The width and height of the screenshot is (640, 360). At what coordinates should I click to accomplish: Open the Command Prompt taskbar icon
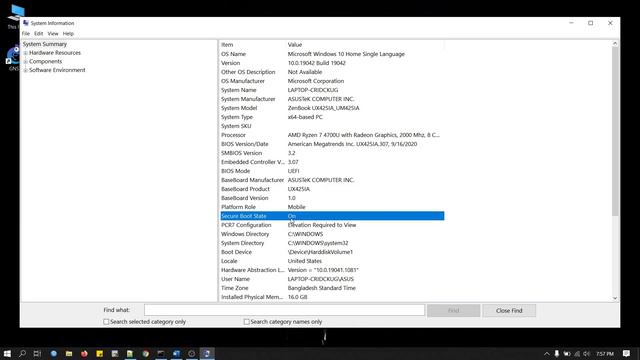tap(161, 353)
